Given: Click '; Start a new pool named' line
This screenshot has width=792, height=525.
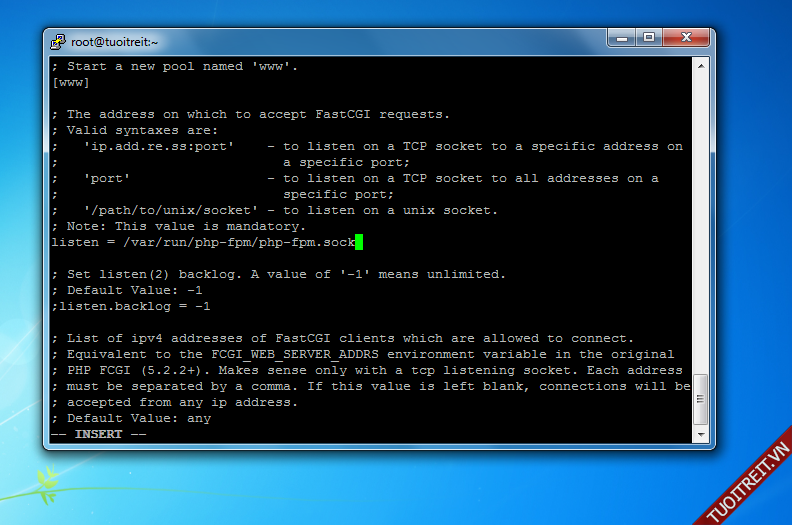Looking at the screenshot, I should [175, 66].
